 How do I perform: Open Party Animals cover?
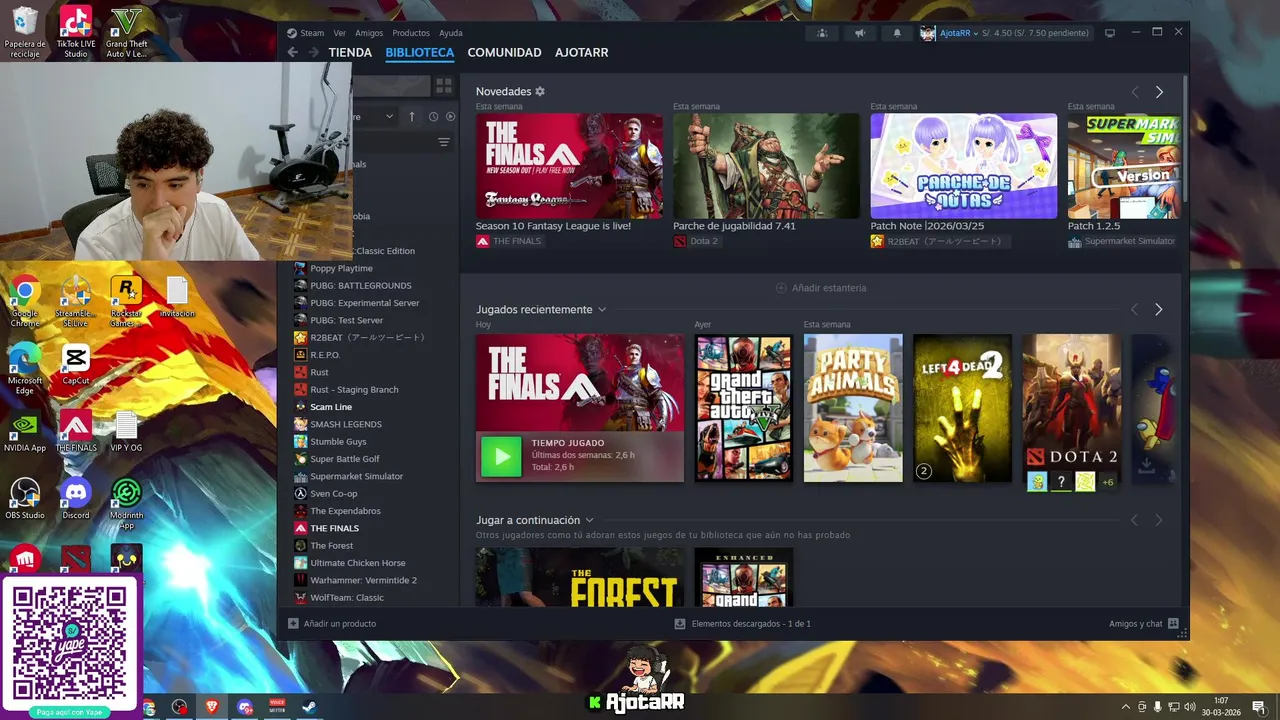(853, 408)
